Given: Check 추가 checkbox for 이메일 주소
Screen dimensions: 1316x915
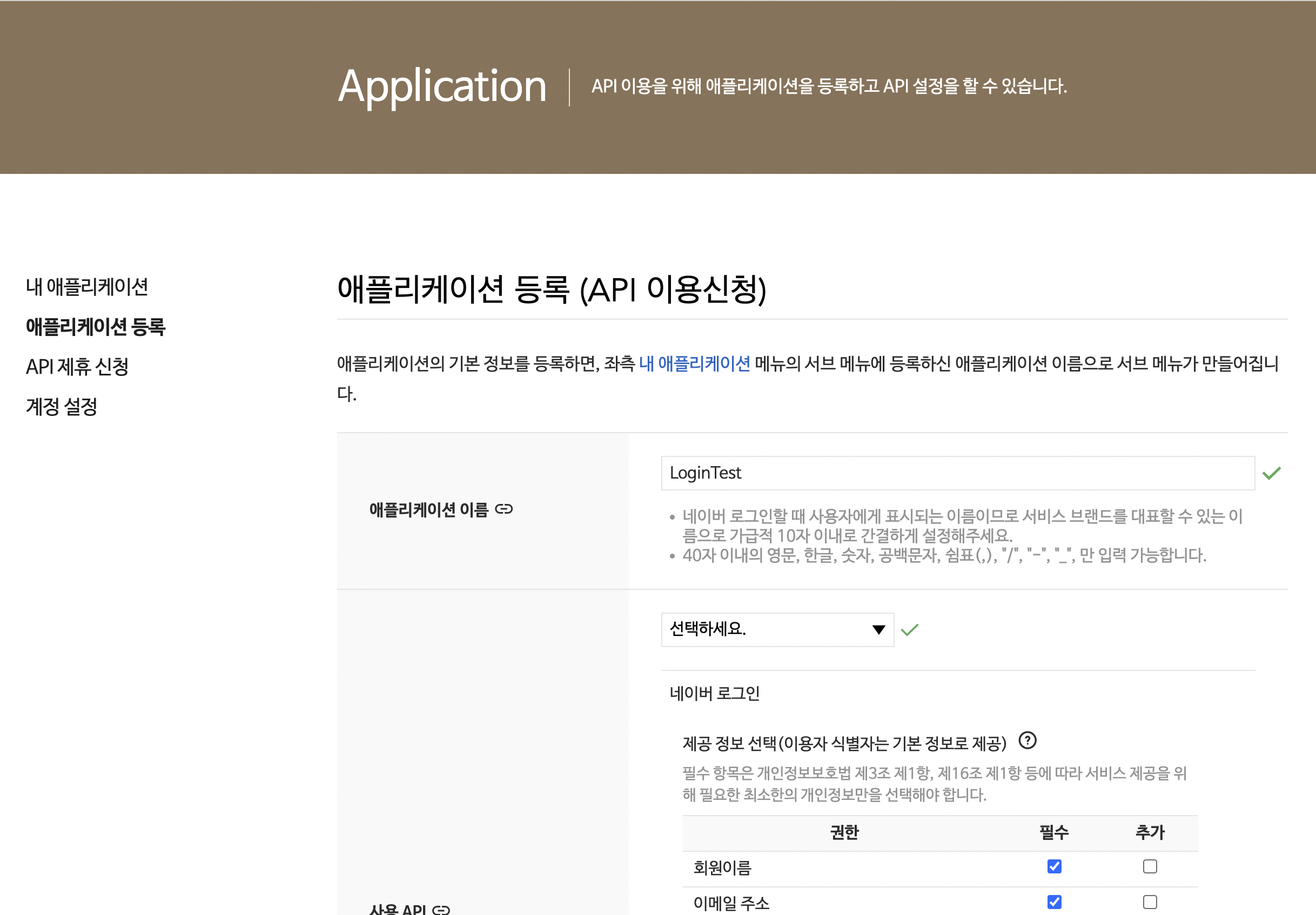Looking at the screenshot, I should pos(1149,902).
